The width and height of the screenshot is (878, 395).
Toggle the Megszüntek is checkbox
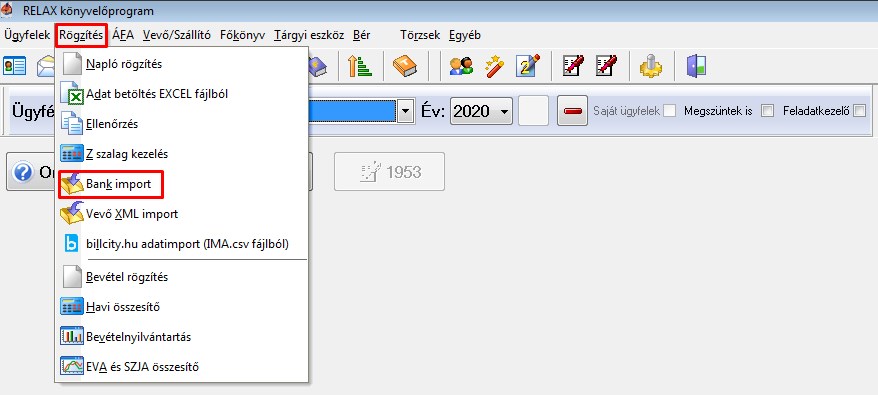pyautogui.click(x=768, y=111)
